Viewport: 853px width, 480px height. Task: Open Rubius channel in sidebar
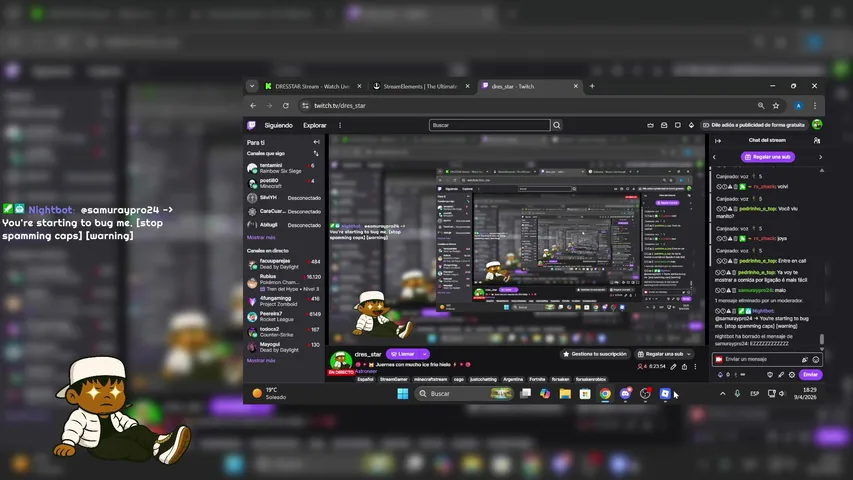[x=283, y=282]
